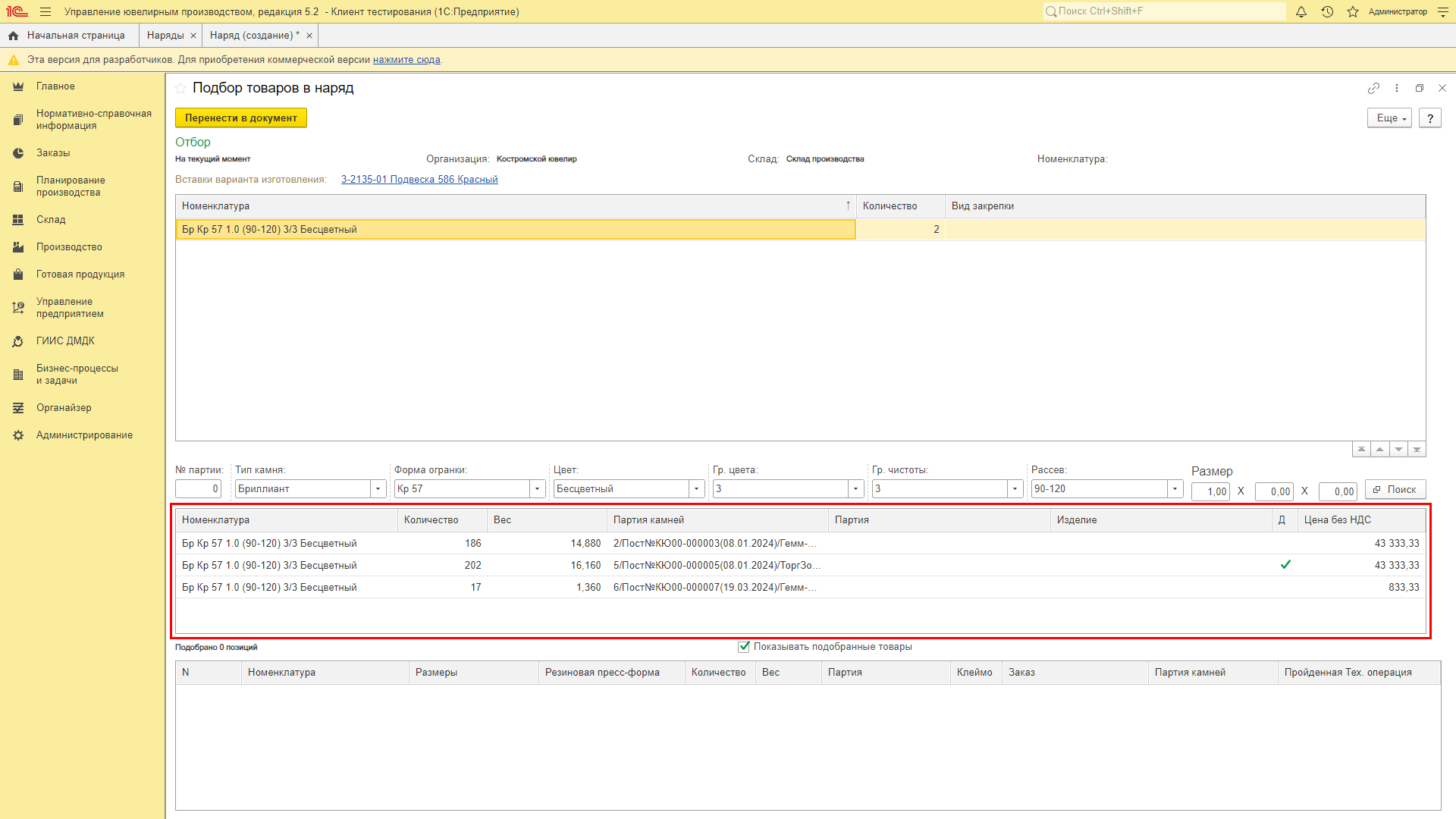Select row with Партия камней 6/Пост№КЮ00-000007

[x=800, y=588]
